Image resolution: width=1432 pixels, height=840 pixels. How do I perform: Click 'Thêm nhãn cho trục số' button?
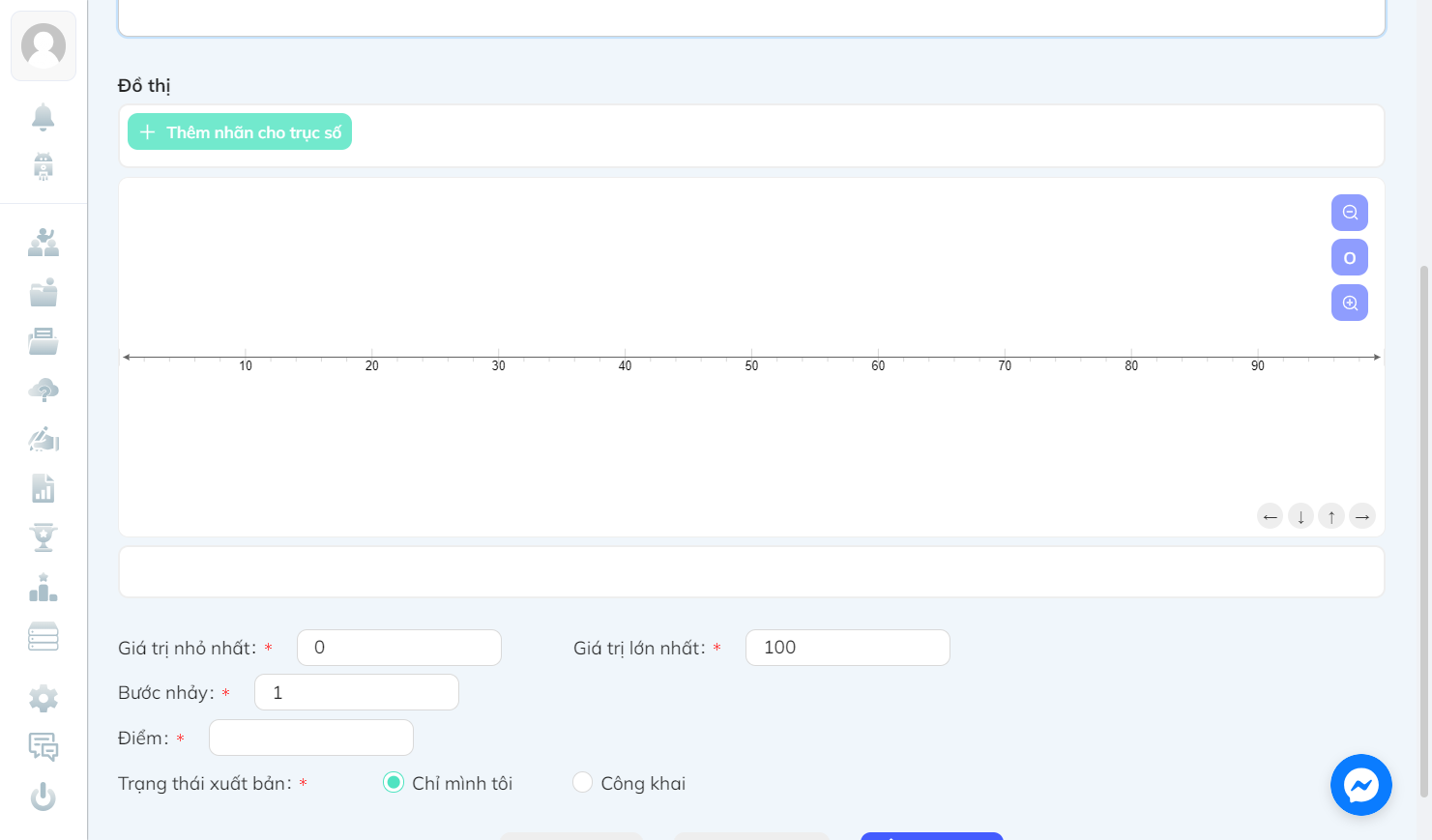pyautogui.click(x=240, y=132)
